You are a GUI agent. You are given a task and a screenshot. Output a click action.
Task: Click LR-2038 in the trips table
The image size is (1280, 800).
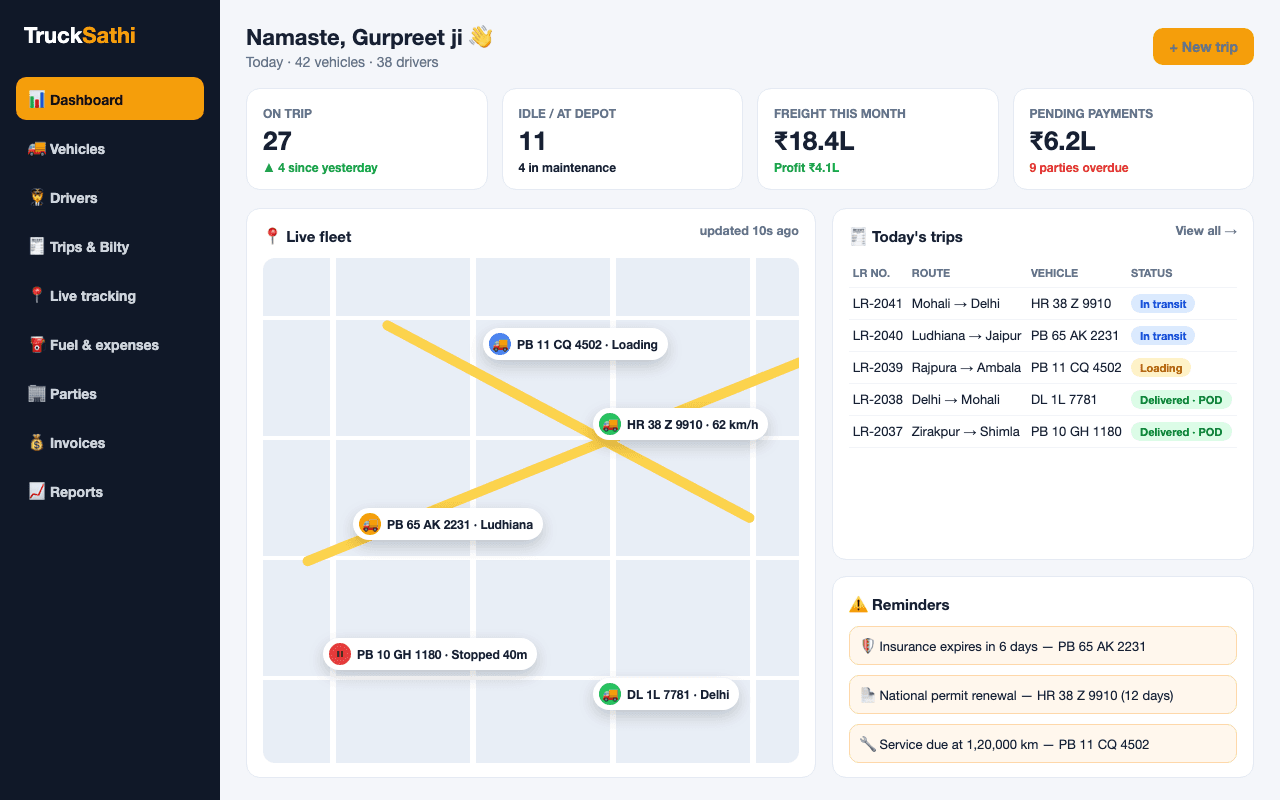point(878,400)
